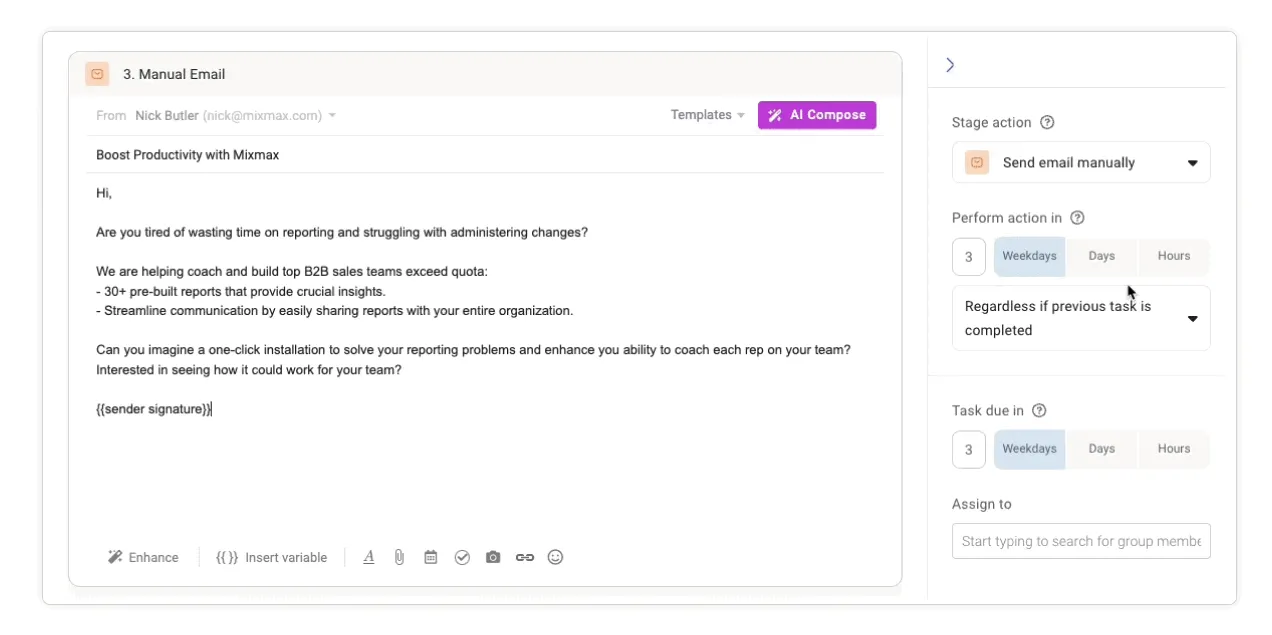Open the Regardless if previous task dropdown
The width and height of the screenshot is (1272, 635).
pyautogui.click(x=1081, y=318)
